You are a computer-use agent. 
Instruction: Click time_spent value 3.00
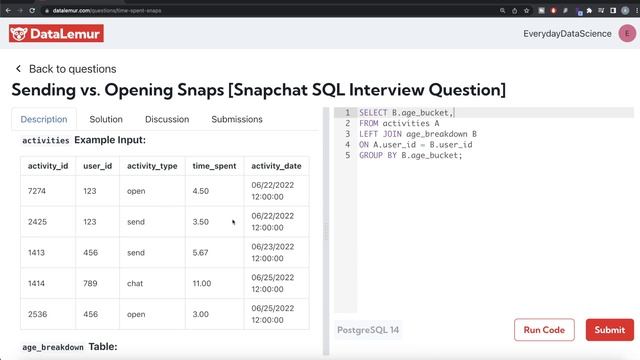click(x=200, y=314)
